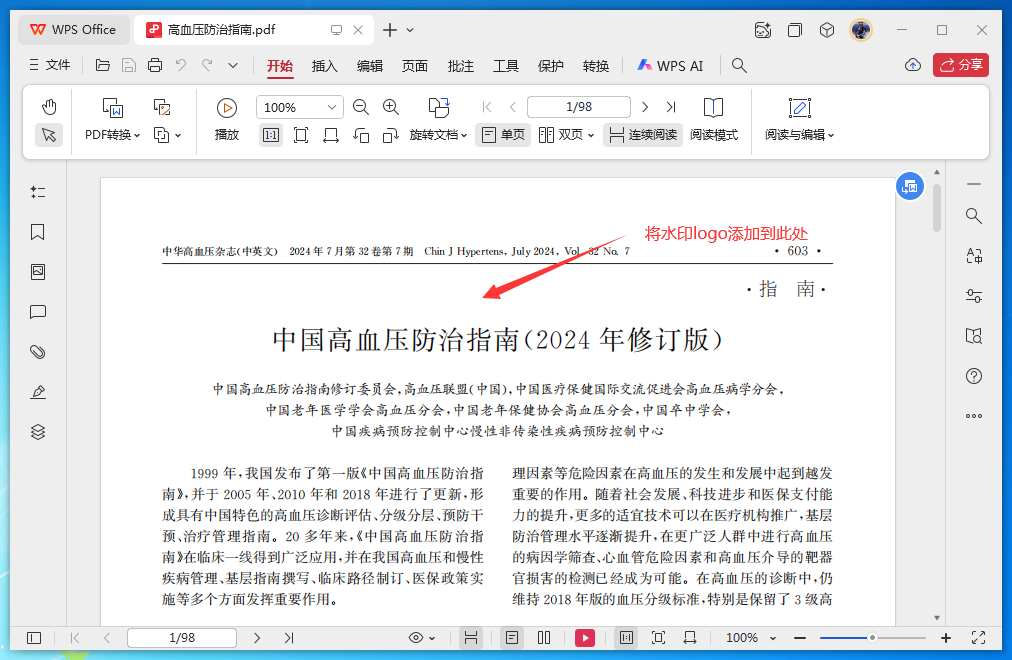Viewport: 1012px width, 660px height.
Task: Click the 阅读模式 reading mode book icon
Action: (x=713, y=108)
